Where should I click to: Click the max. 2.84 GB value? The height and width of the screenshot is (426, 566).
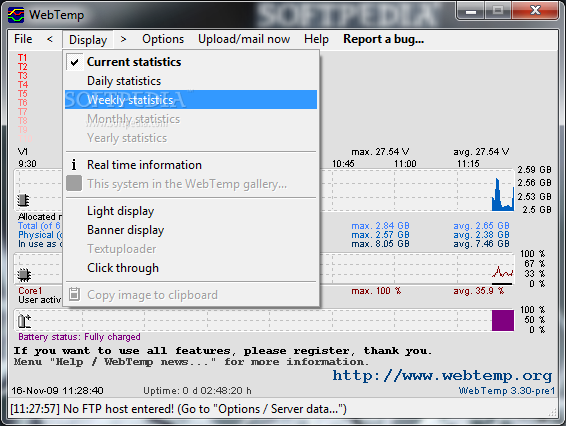coord(380,226)
